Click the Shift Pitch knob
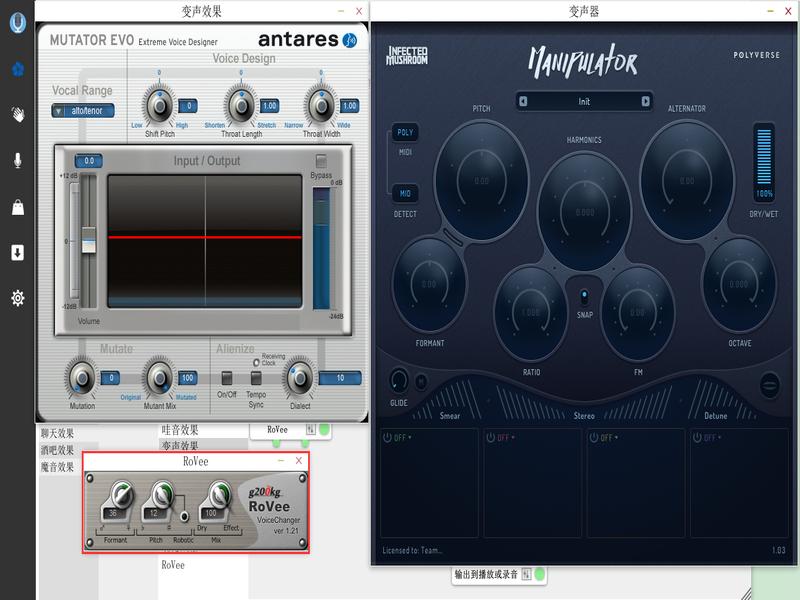This screenshot has height=600, width=800. pos(160,106)
